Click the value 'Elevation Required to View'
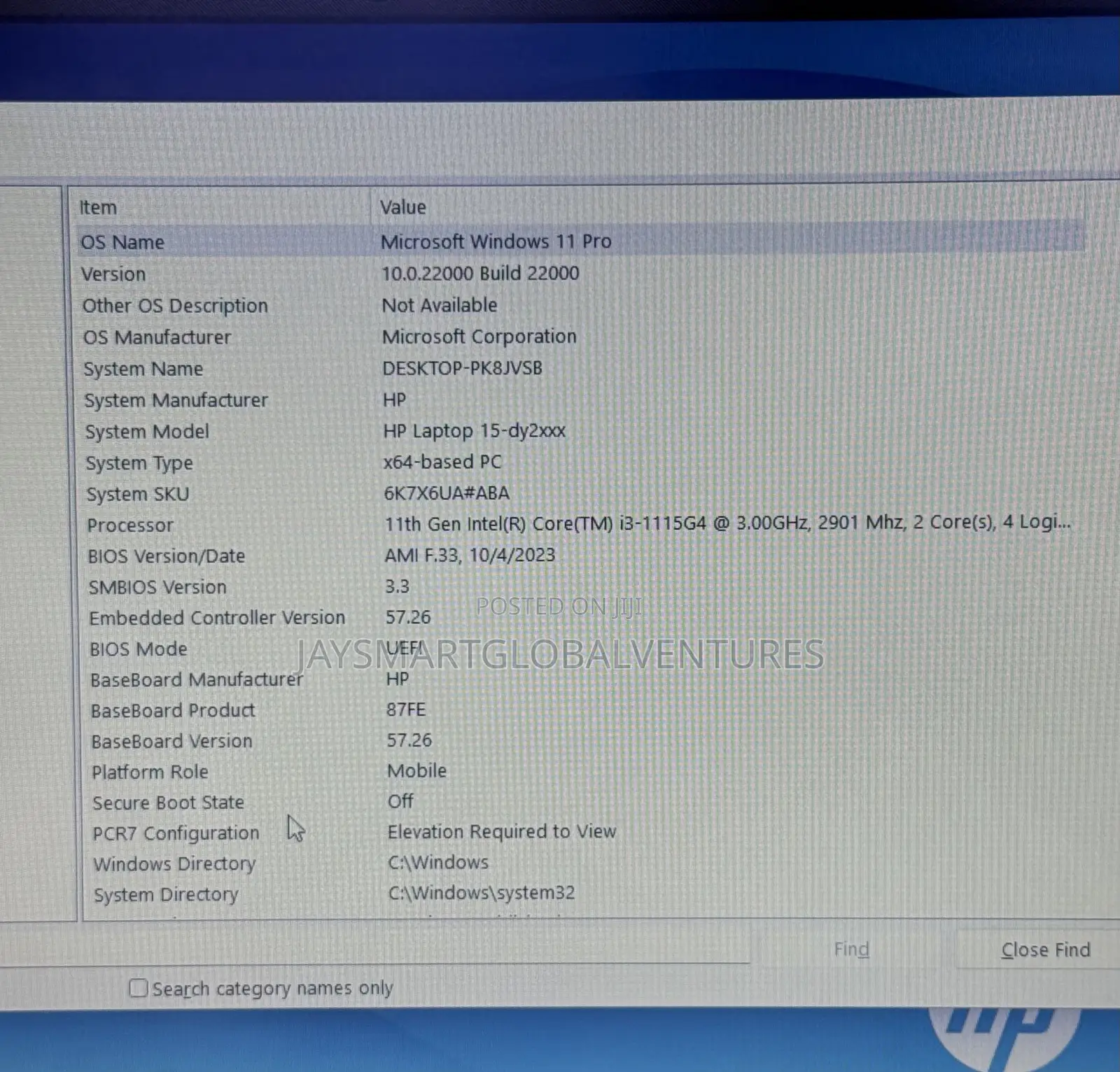The width and height of the screenshot is (1120, 1072). tap(501, 831)
